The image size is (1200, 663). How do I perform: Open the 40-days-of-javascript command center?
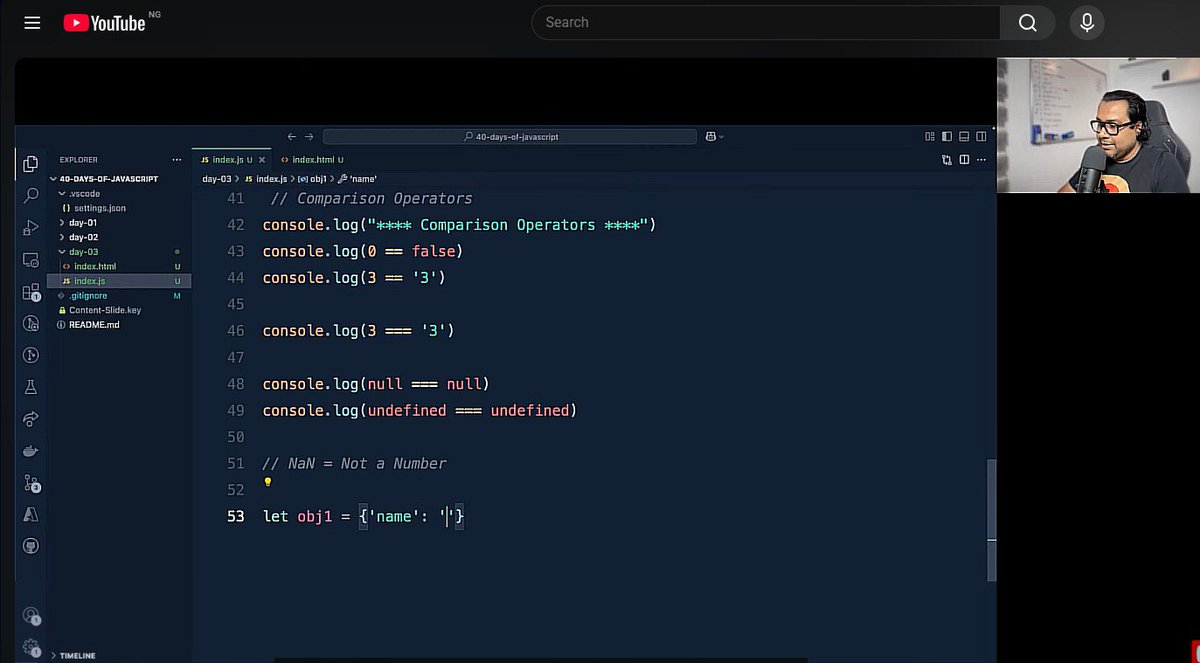tap(509, 136)
